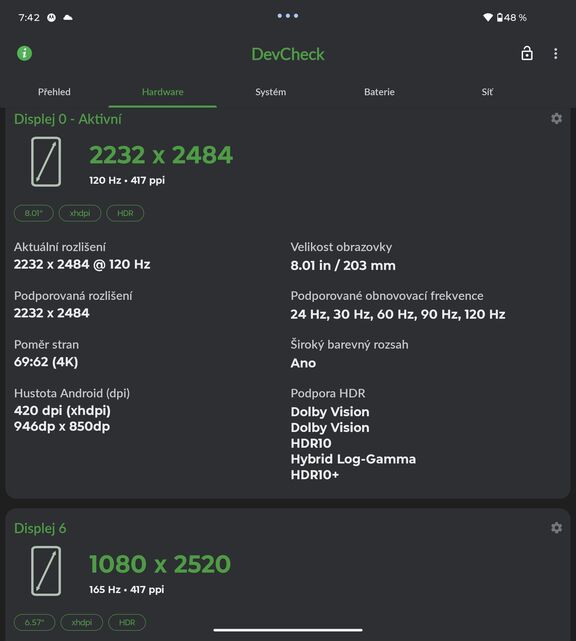Tap the cloud notification icon

(x=68, y=18)
